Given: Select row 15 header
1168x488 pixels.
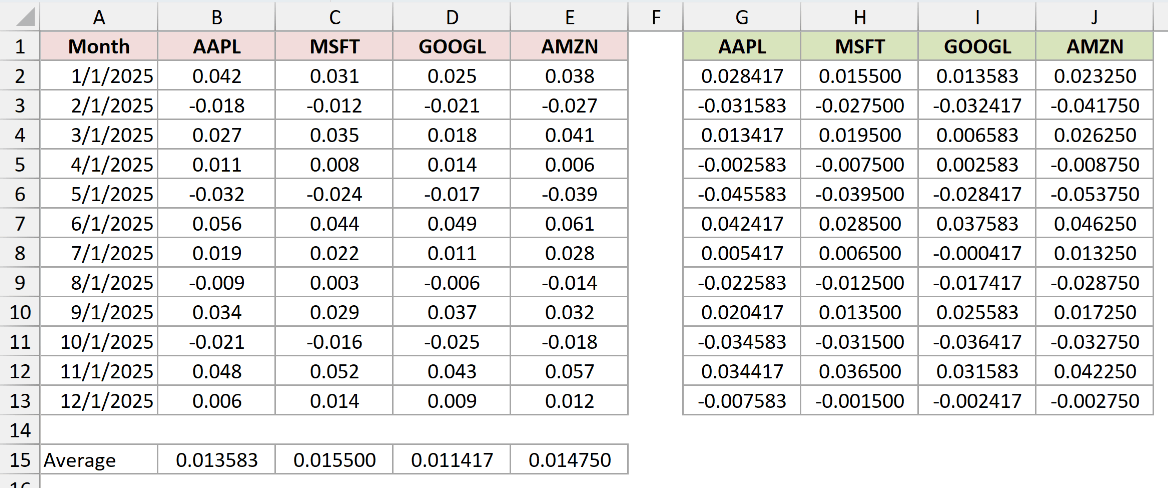Looking at the screenshot, I should 19,460.
